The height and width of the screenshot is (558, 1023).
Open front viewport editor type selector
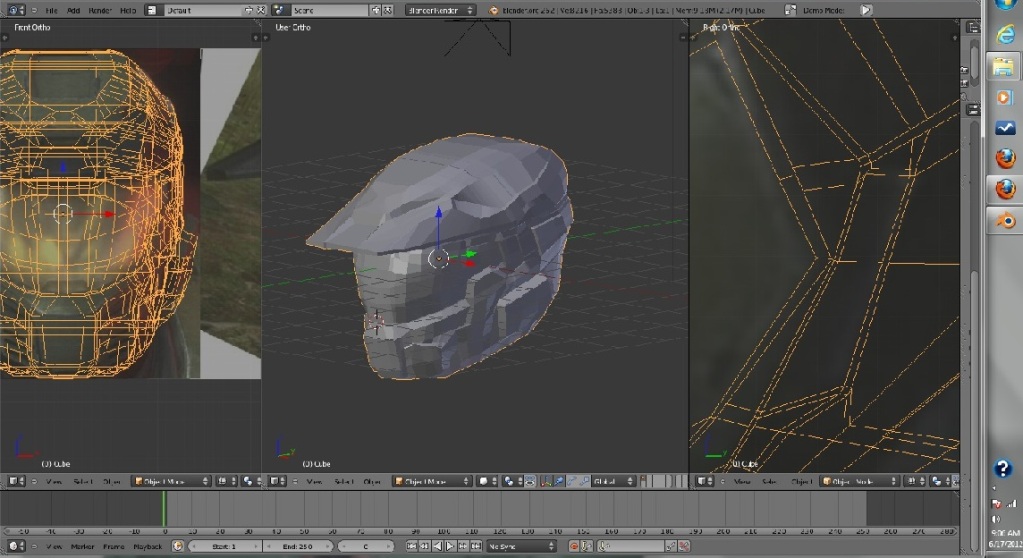click(x=16, y=482)
